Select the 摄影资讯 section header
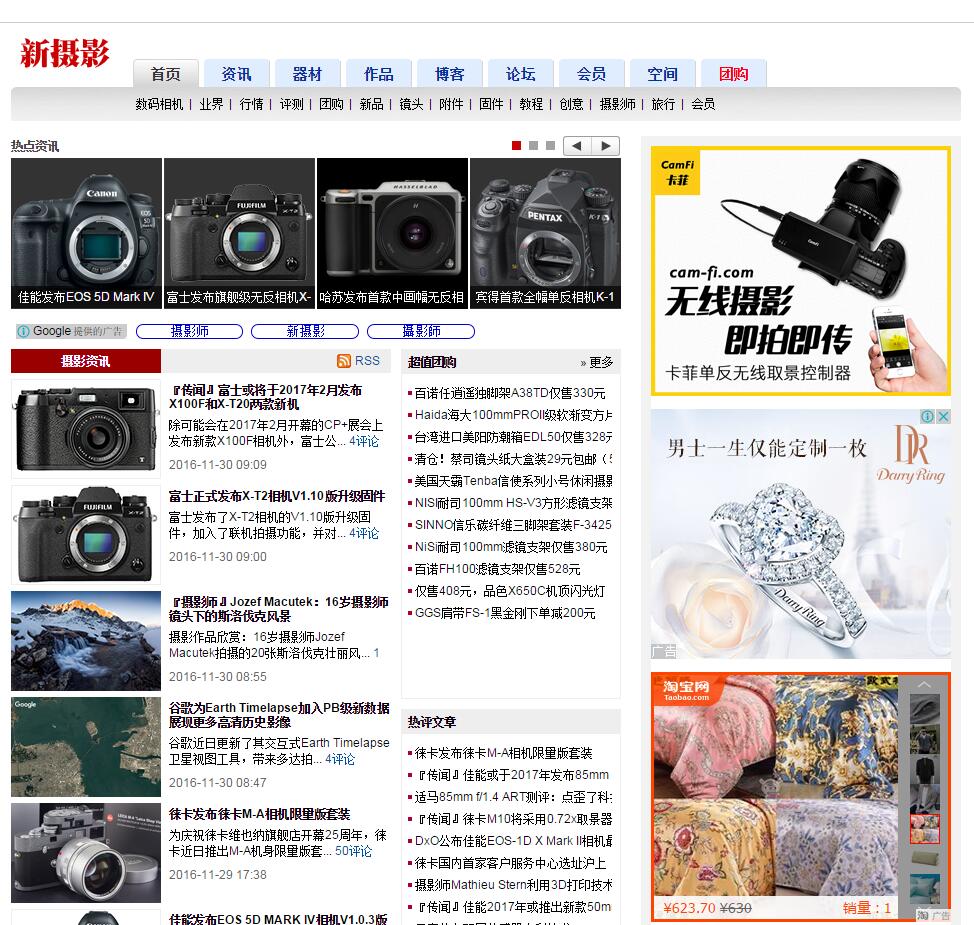 coord(86,361)
